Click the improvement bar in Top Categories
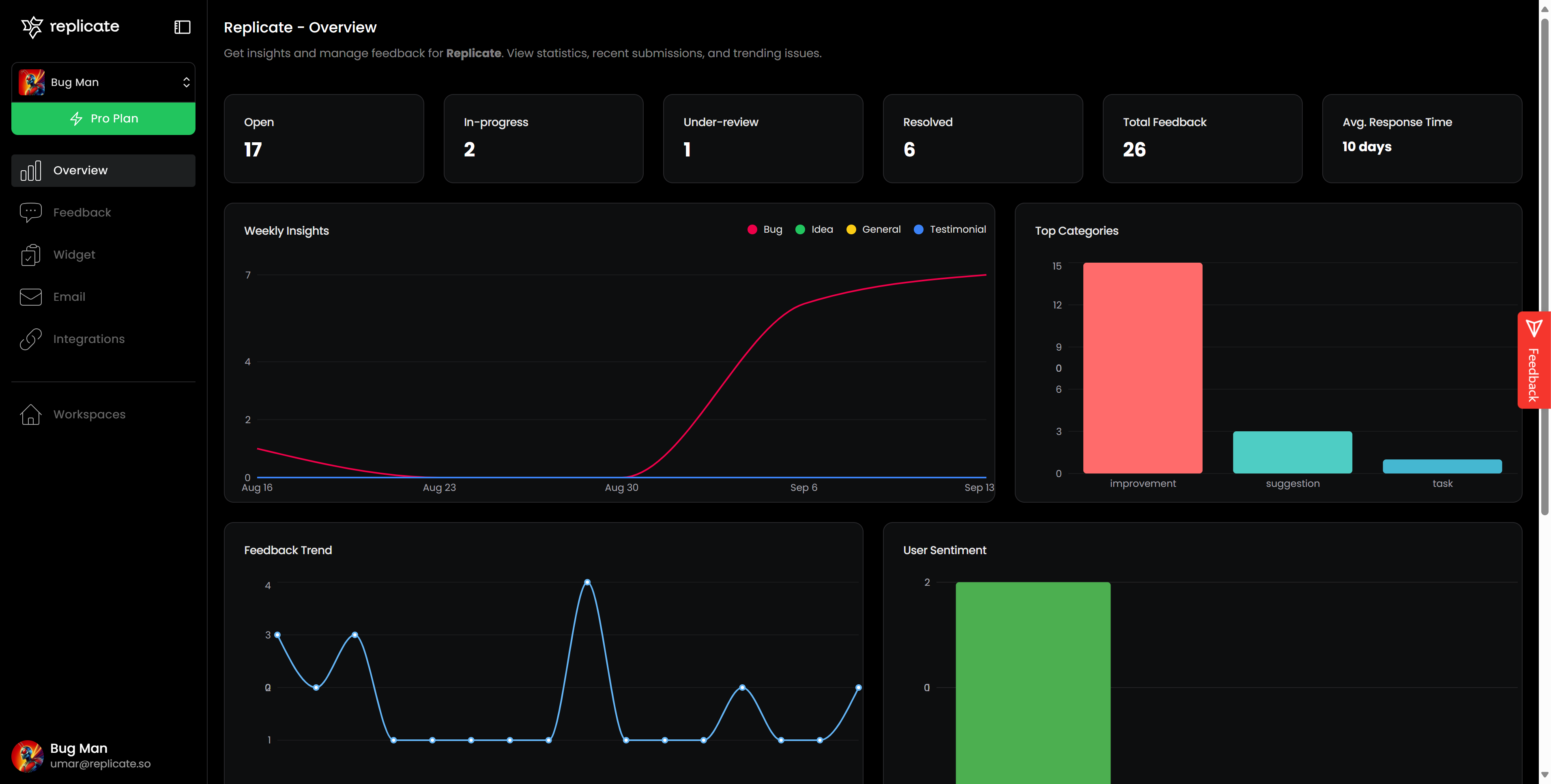This screenshot has height=784, width=1551. coord(1142,368)
